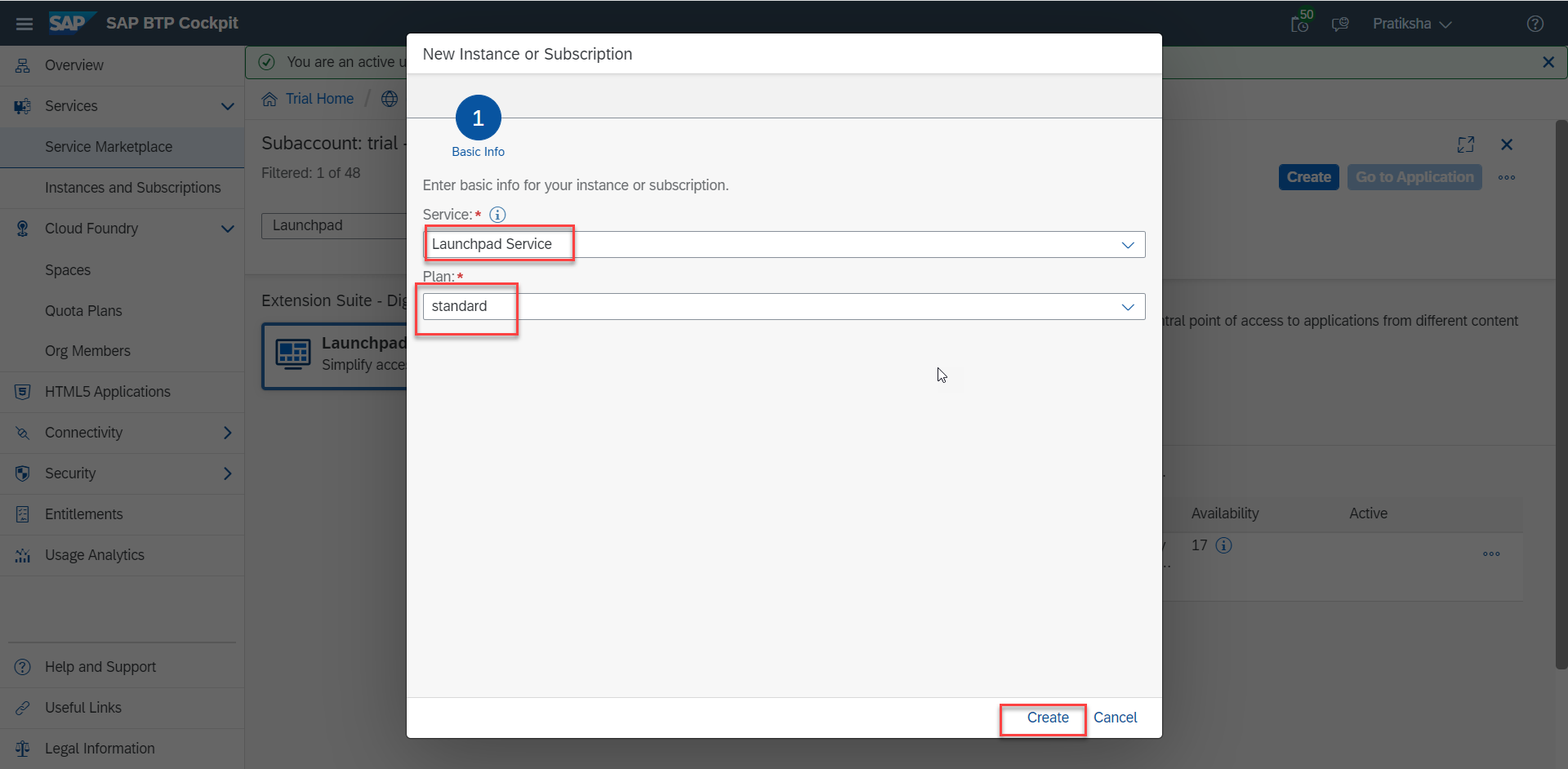The width and height of the screenshot is (1568, 769).
Task: Open the Service dropdown list
Action: pos(1128,245)
